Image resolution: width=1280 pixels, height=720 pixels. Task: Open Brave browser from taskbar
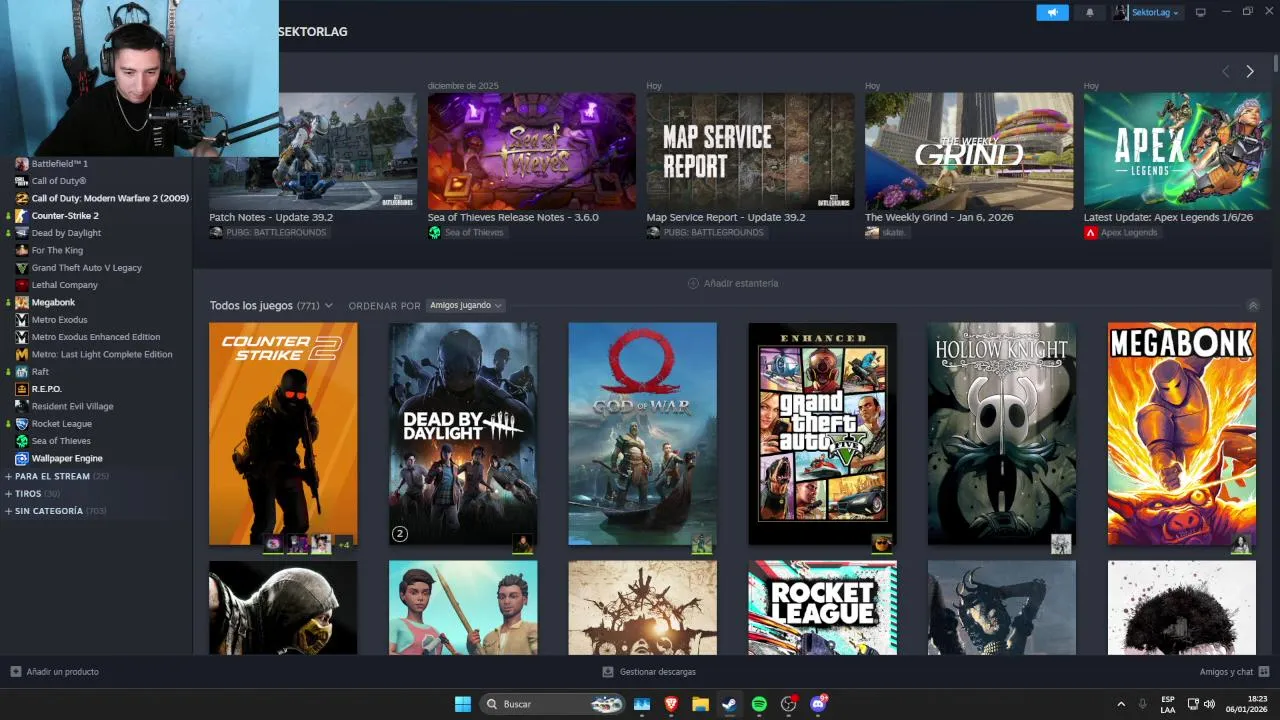pyautogui.click(x=671, y=704)
